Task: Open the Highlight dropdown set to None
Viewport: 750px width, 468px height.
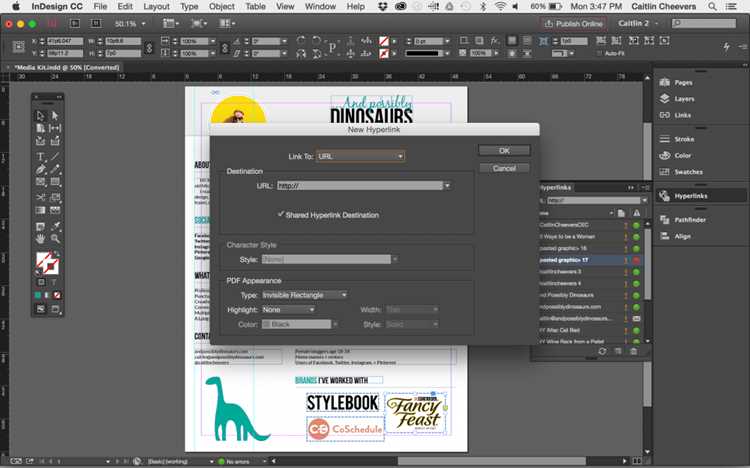Action: tap(288, 310)
